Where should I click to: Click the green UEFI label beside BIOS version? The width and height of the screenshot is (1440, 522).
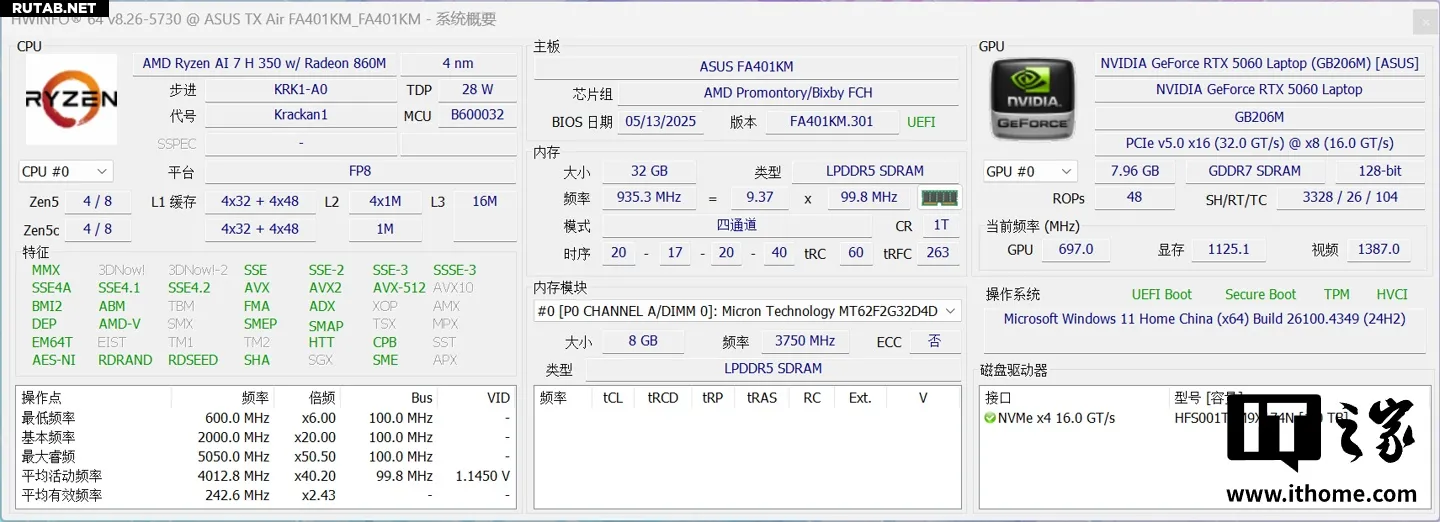pos(921,122)
